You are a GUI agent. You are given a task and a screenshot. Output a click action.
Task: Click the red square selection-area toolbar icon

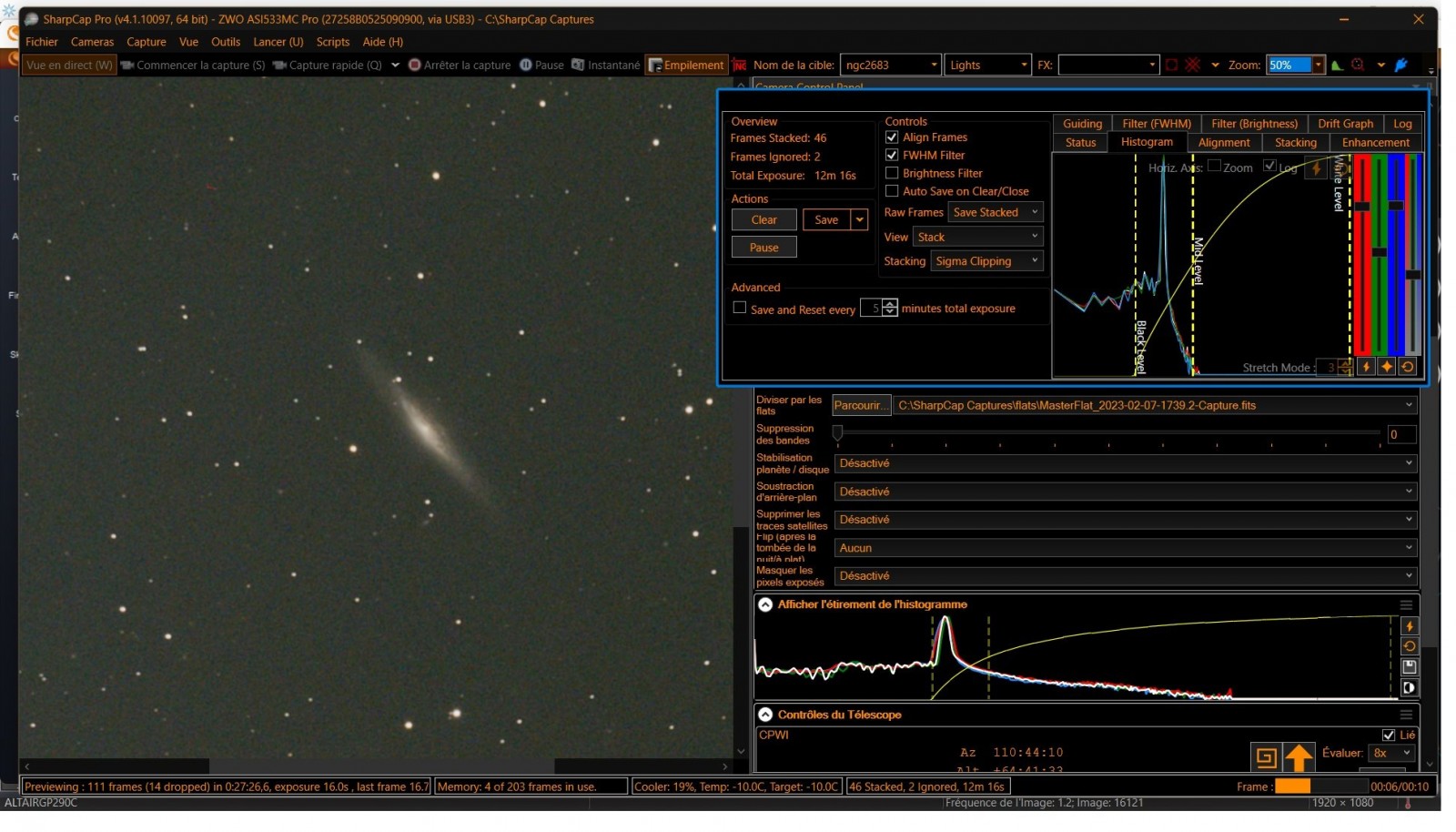(x=1172, y=65)
